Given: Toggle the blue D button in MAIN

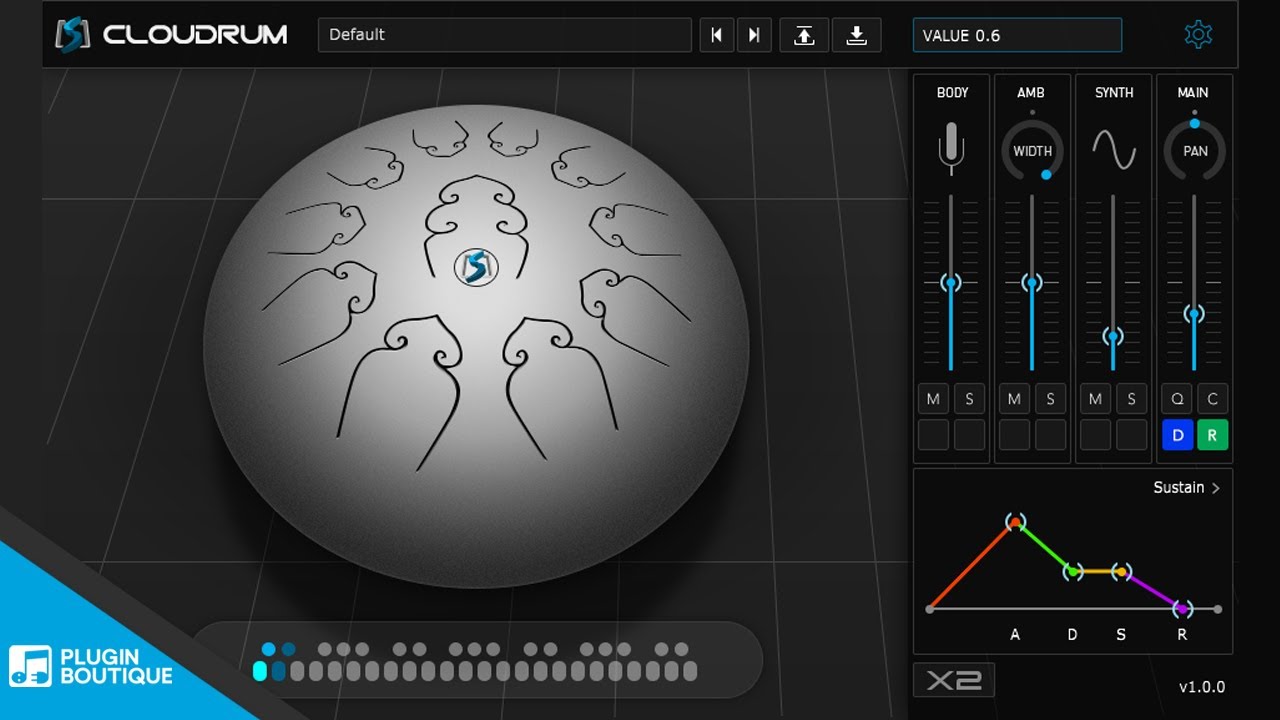Looking at the screenshot, I should pos(1177,435).
